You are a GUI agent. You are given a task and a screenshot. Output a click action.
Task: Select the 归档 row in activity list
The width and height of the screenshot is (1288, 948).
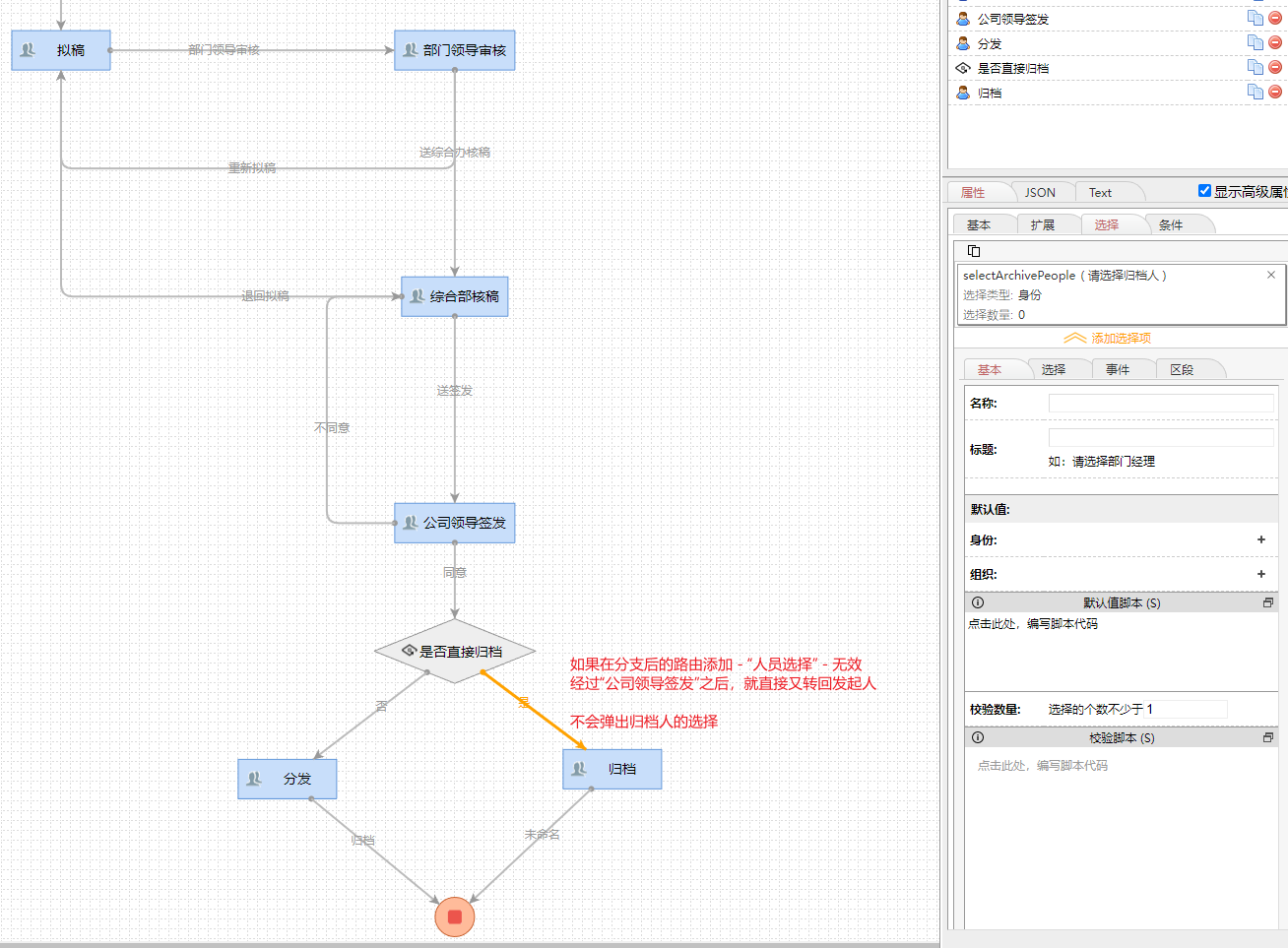(x=1118, y=93)
